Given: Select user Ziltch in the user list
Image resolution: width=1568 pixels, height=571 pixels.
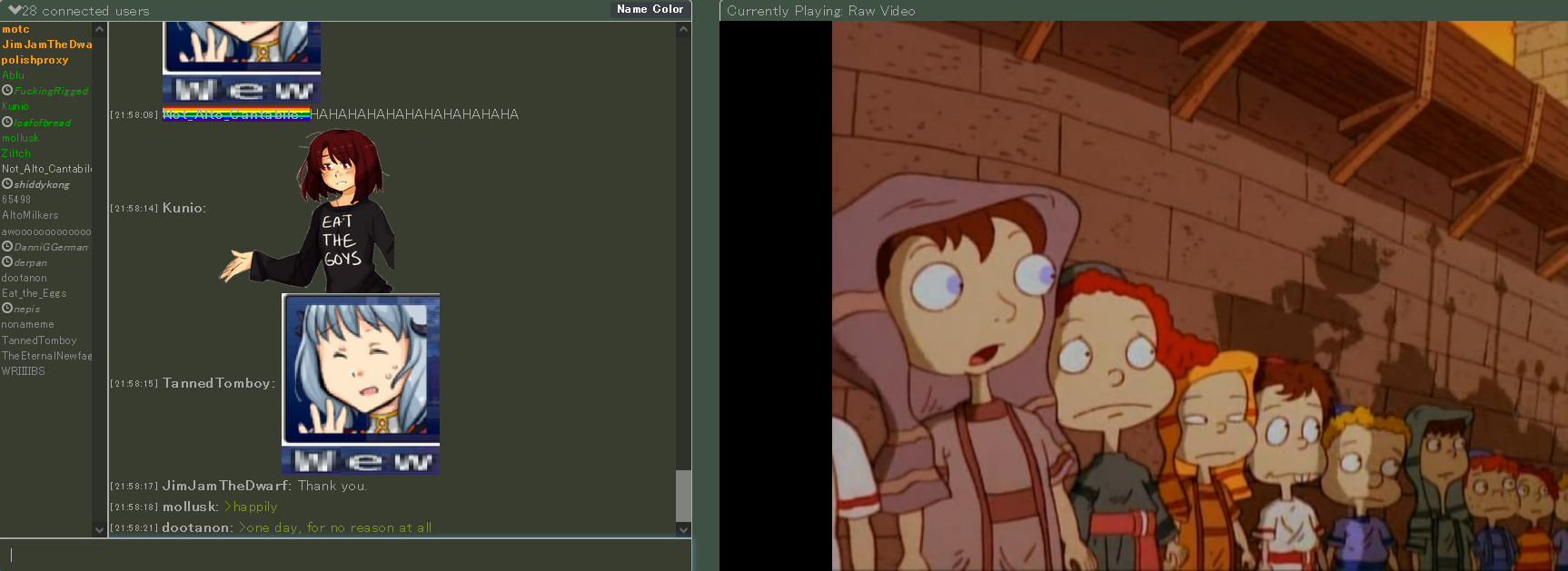Looking at the screenshot, I should pyautogui.click(x=16, y=153).
